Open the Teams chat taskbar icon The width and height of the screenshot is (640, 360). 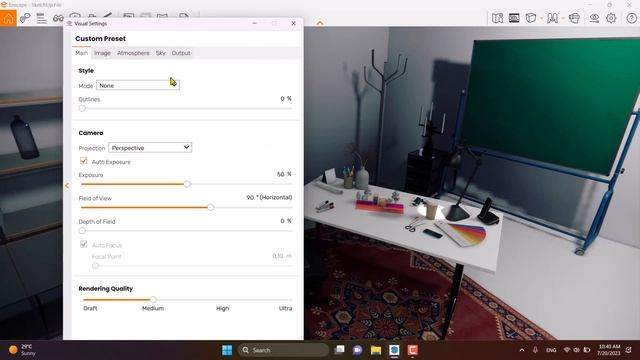coord(358,350)
